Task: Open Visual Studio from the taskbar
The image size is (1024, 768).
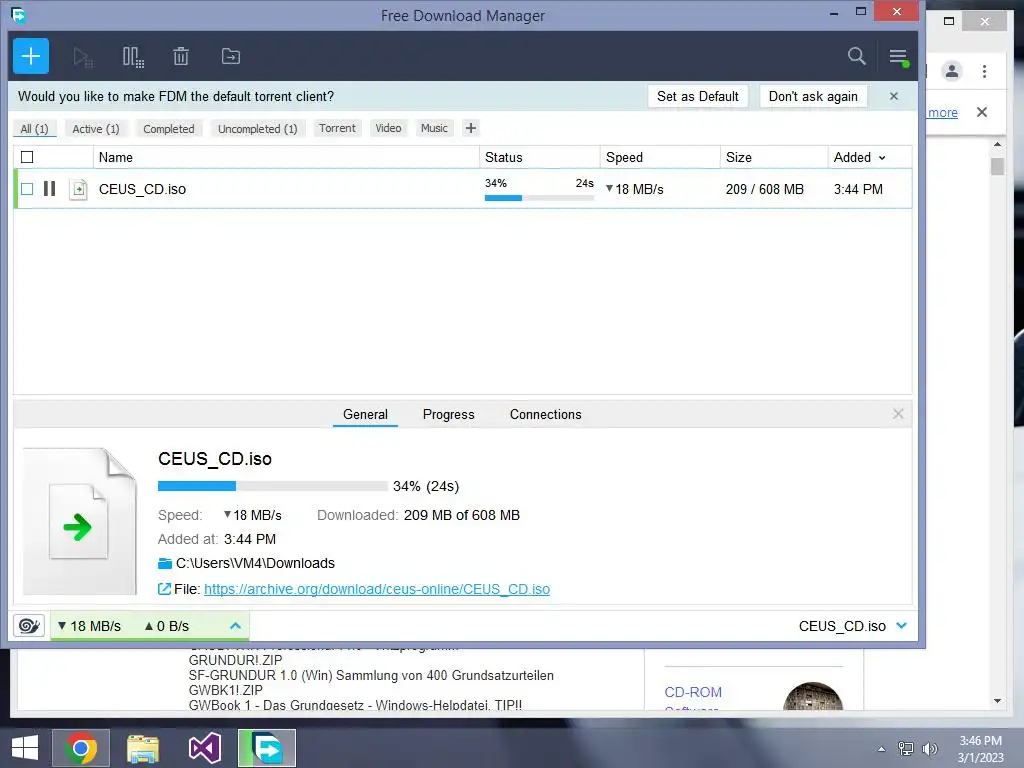Action: (x=204, y=748)
